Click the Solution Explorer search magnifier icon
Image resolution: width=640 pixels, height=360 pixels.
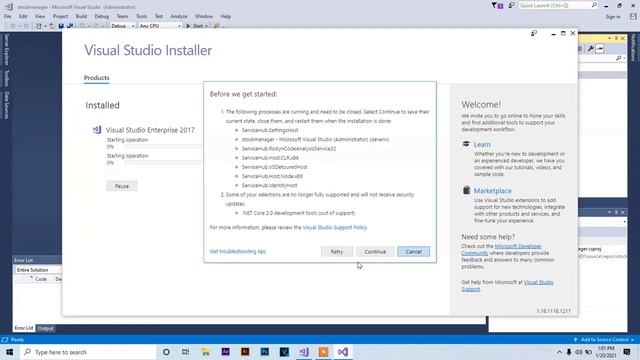tap(619, 58)
